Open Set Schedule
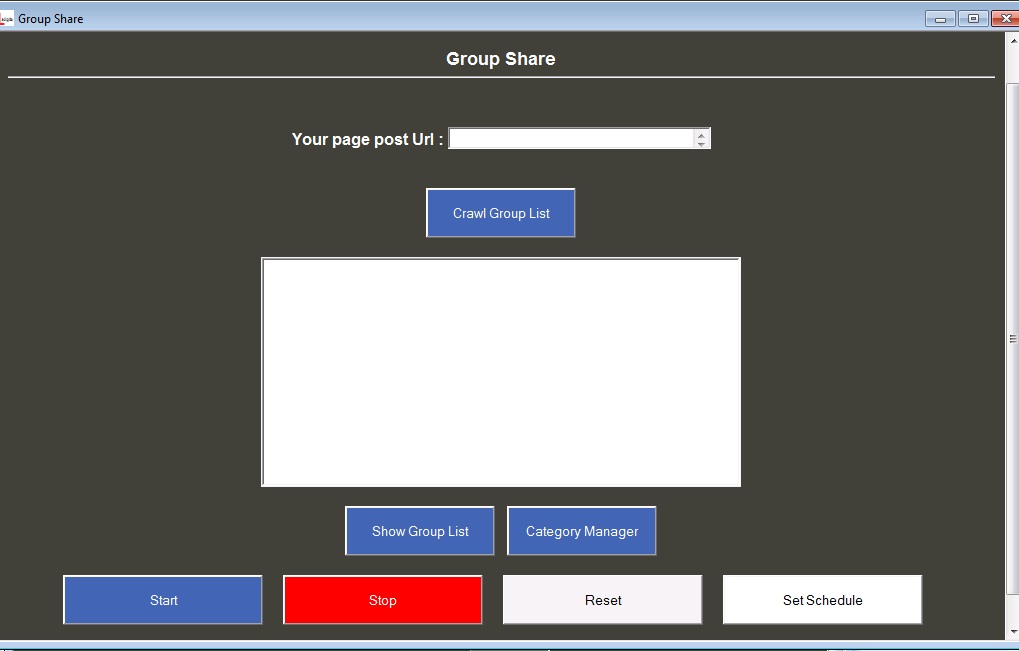 coord(822,600)
